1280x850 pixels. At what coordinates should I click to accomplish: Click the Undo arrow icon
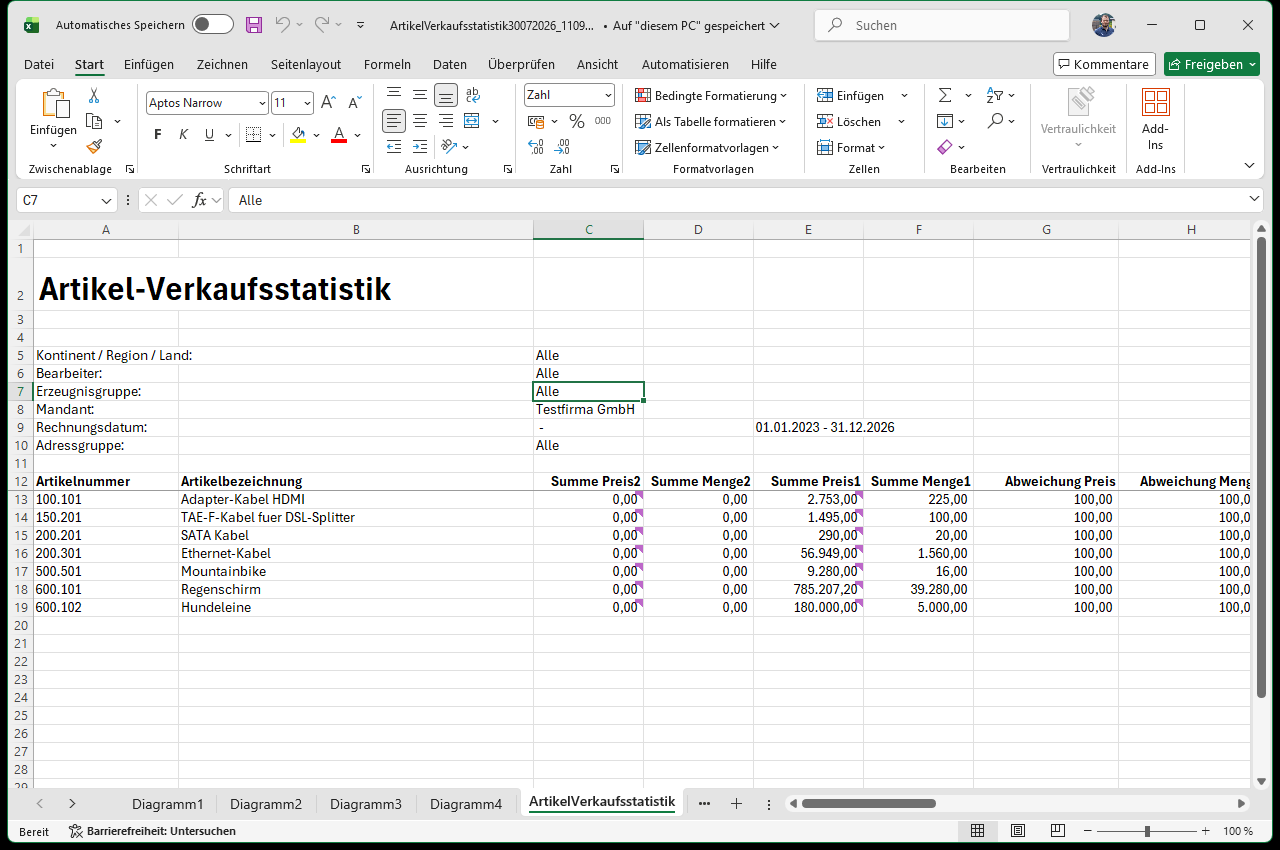tap(283, 25)
